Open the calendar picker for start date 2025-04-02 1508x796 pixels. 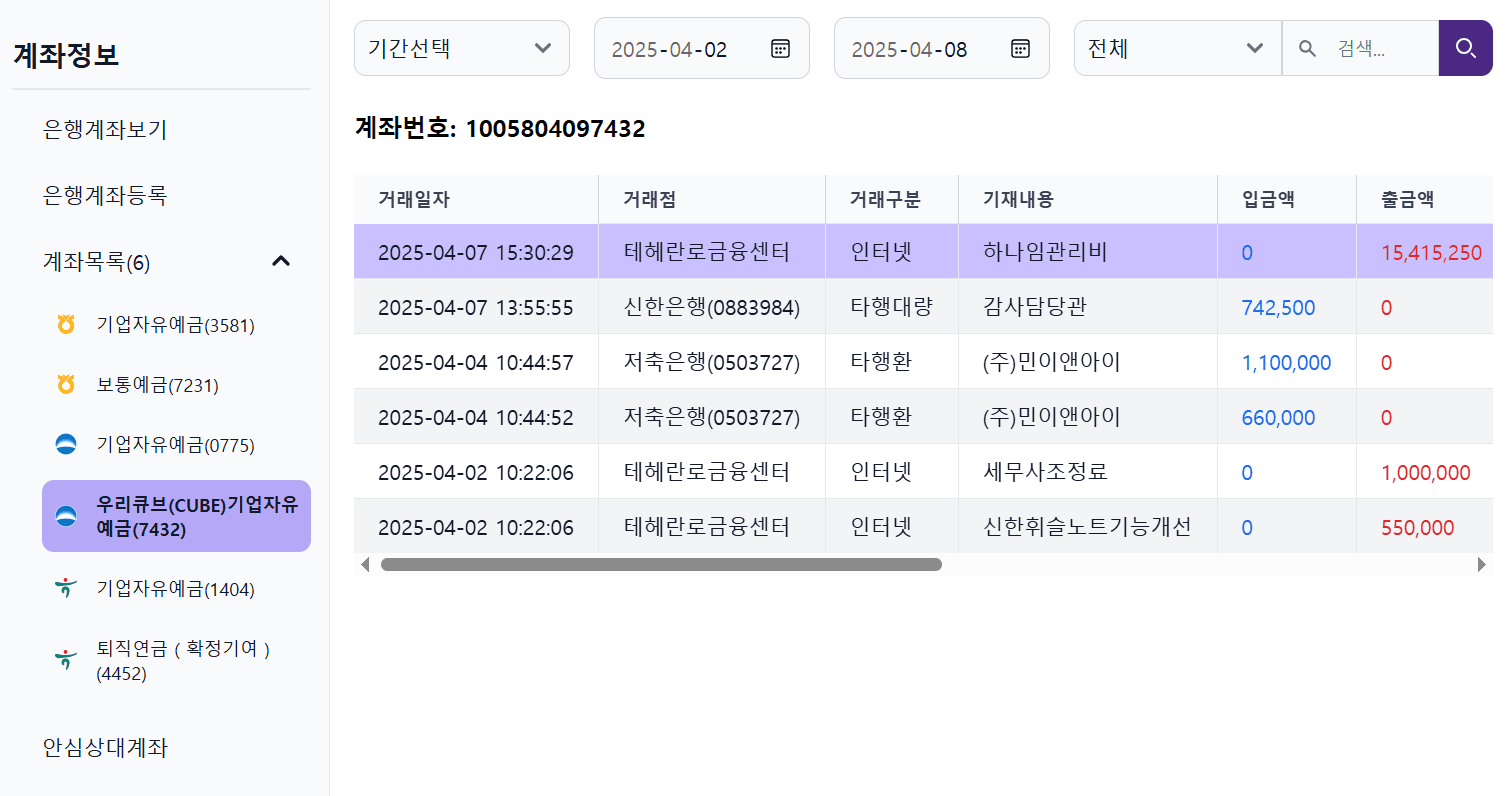tap(779, 47)
